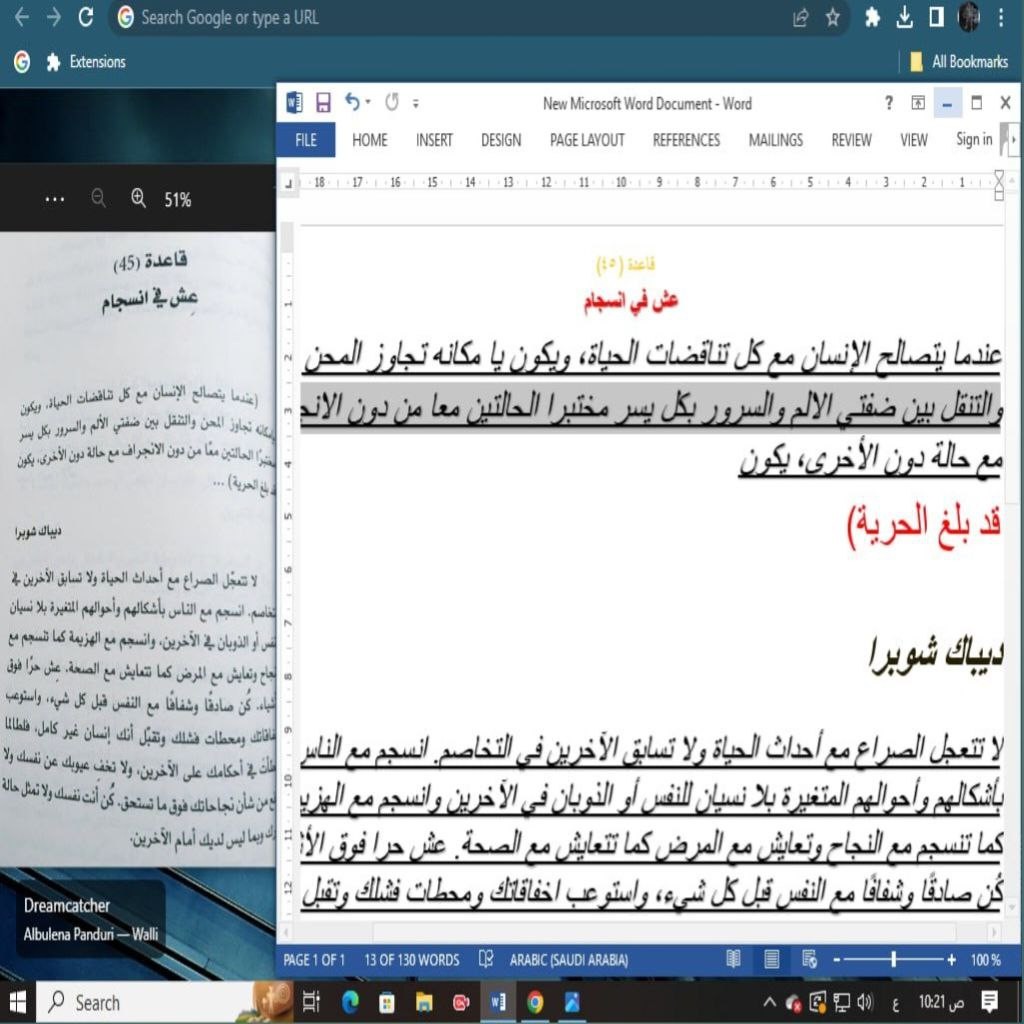Bookmark this tab with star icon
The width and height of the screenshot is (1024, 1024).
click(833, 18)
